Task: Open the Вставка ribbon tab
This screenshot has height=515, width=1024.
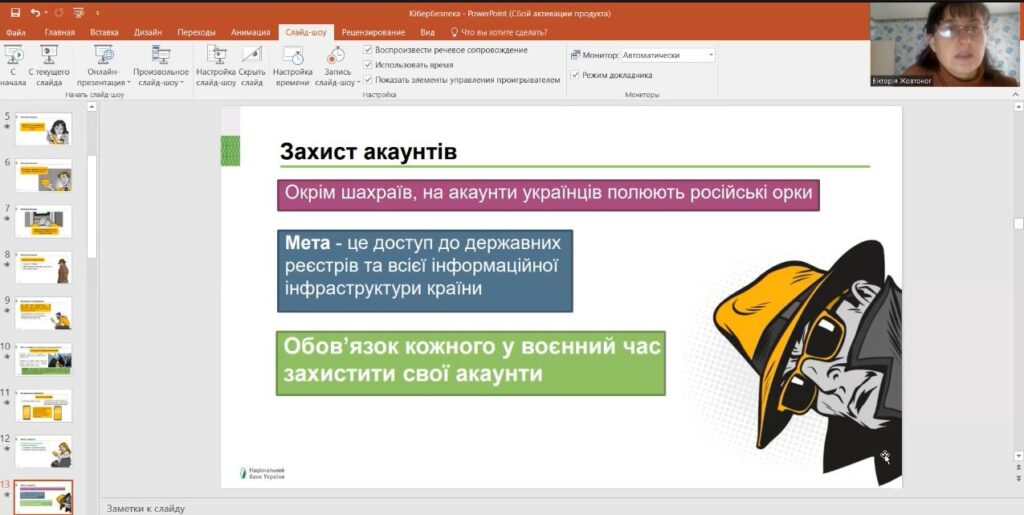Action: click(x=104, y=32)
